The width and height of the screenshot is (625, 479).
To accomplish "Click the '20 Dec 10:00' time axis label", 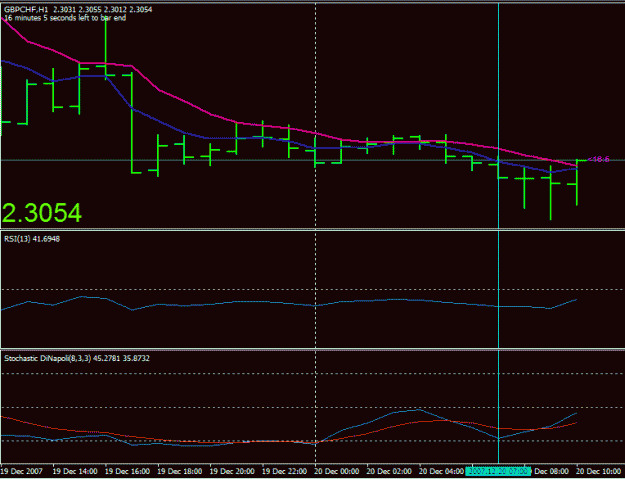I will [x=601, y=471].
